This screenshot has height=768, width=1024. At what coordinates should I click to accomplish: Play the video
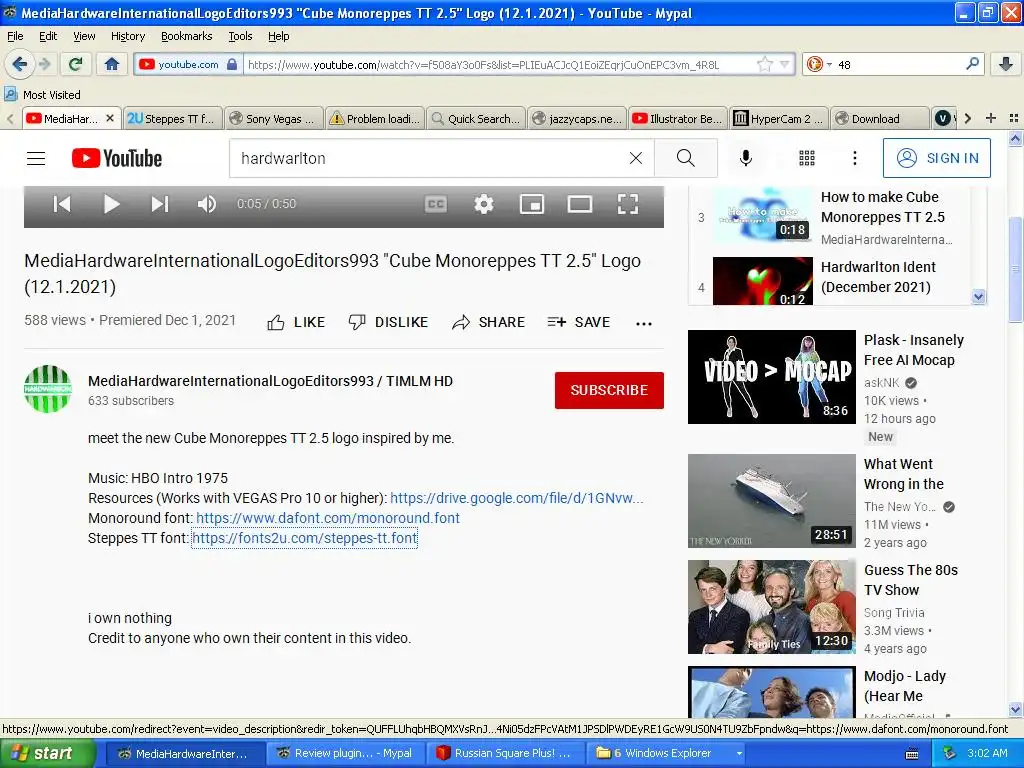click(112, 204)
